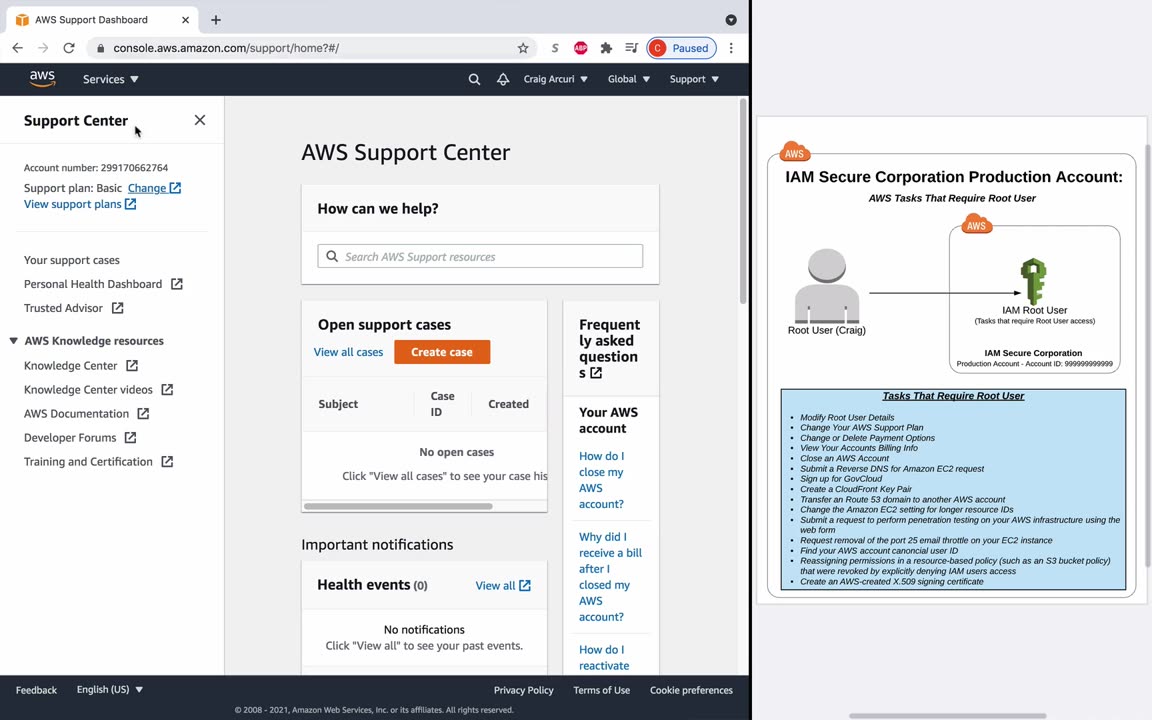
Task: Select the AWS Support Dashboard browser tab
Action: tap(103, 20)
